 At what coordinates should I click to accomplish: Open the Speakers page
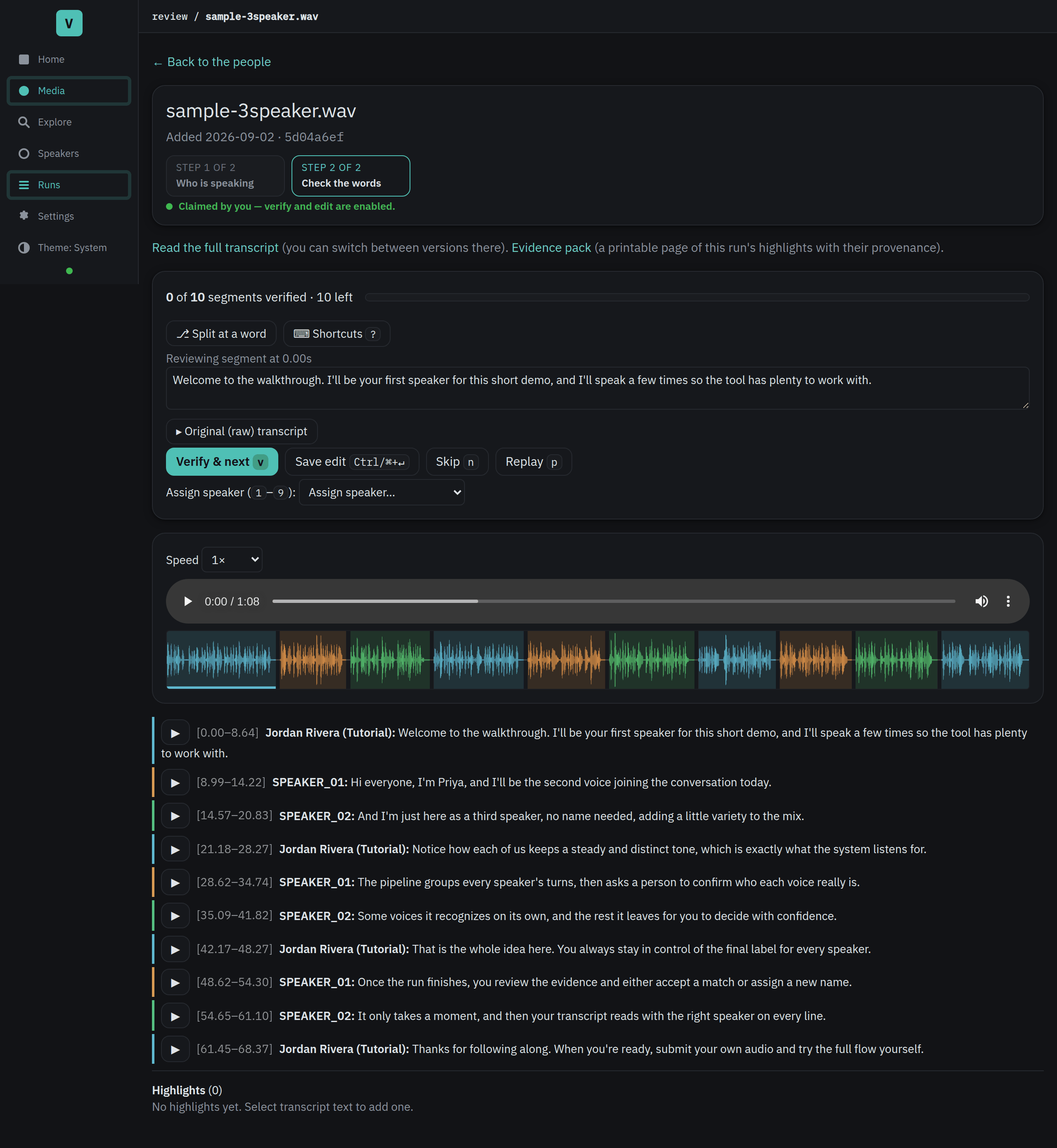(x=69, y=154)
